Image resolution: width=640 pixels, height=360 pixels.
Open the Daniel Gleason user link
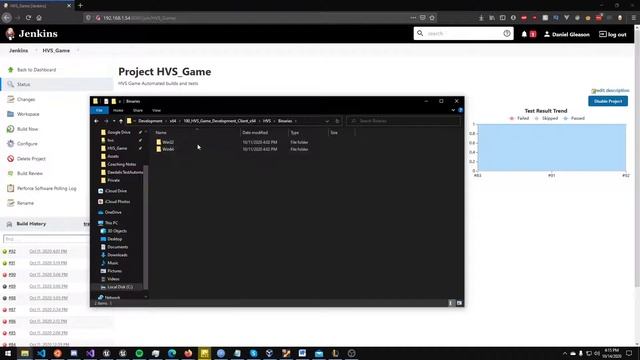pyautogui.click(x=567, y=34)
